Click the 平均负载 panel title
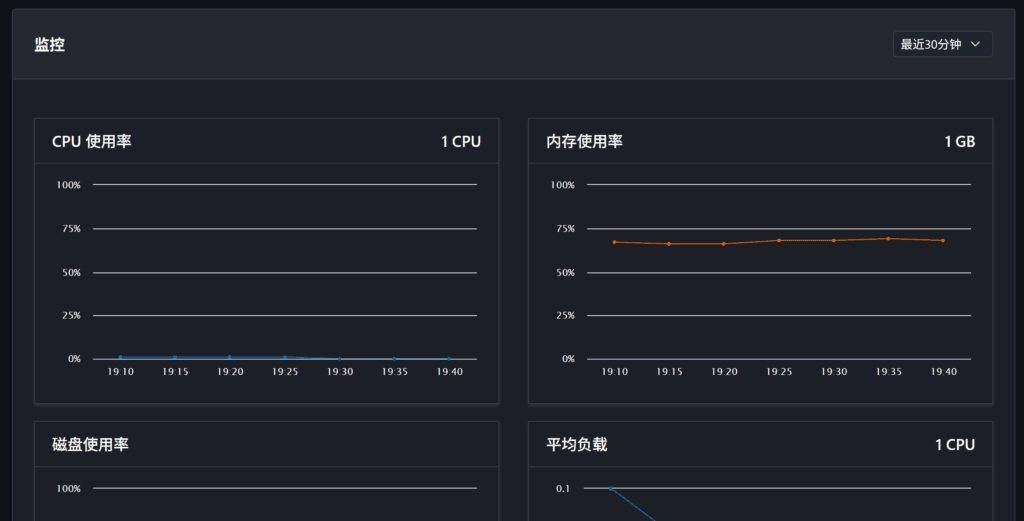 (x=577, y=445)
